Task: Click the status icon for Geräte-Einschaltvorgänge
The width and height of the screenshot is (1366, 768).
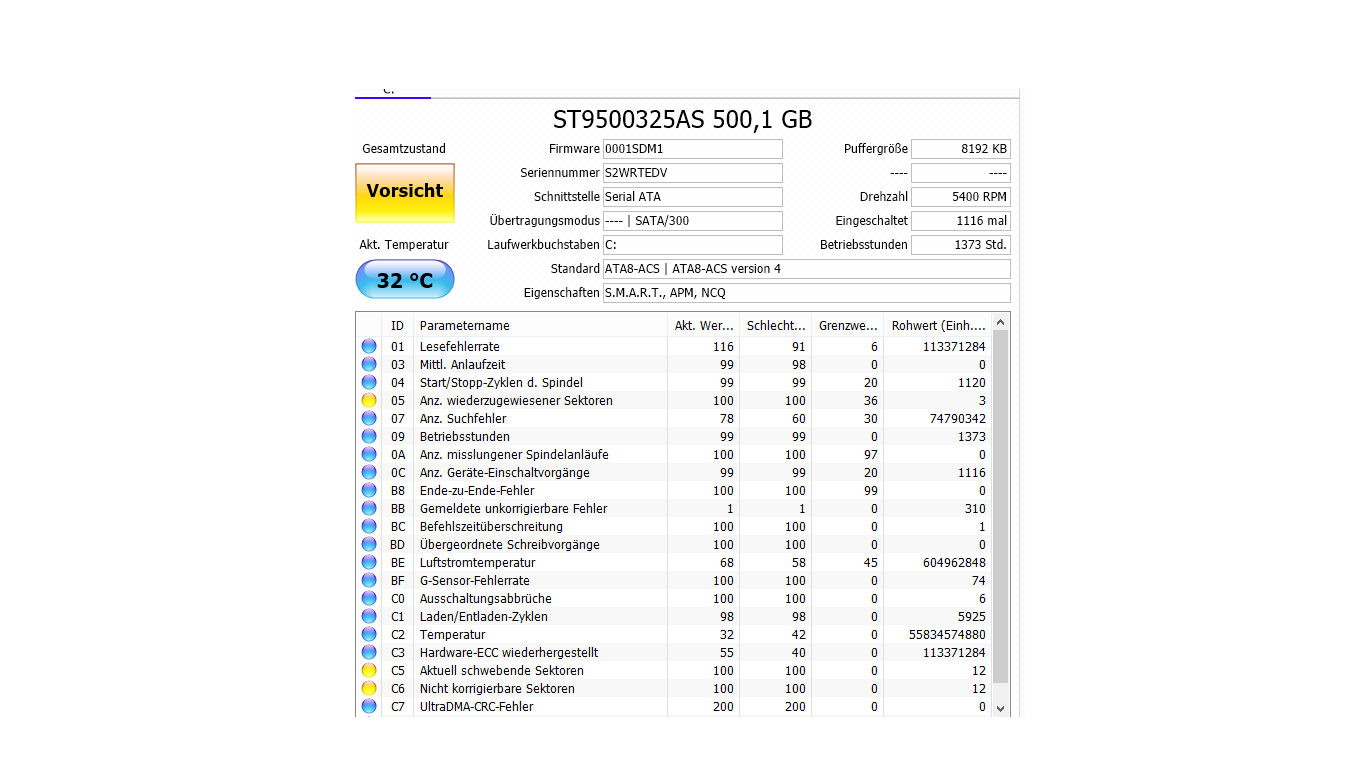Action: [369, 473]
